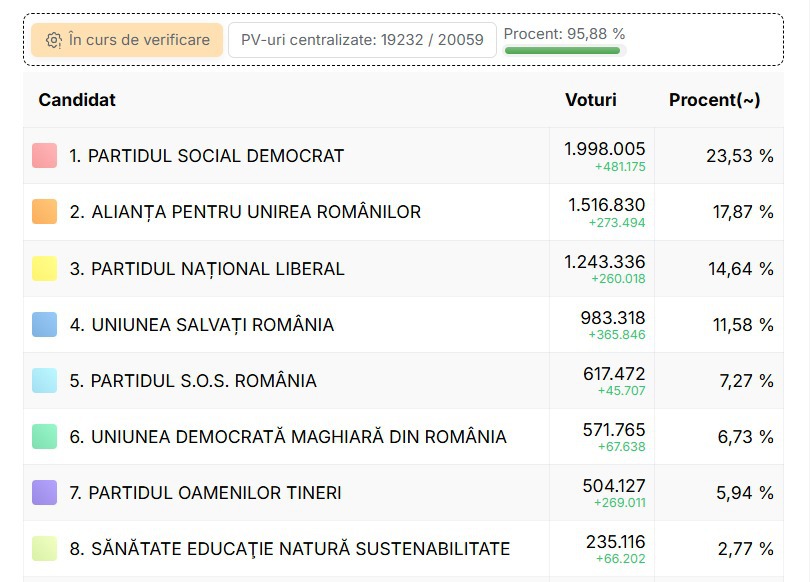Click the 11,58 % value for Uniunea Salvați România
810x582 pixels.
point(739,325)
